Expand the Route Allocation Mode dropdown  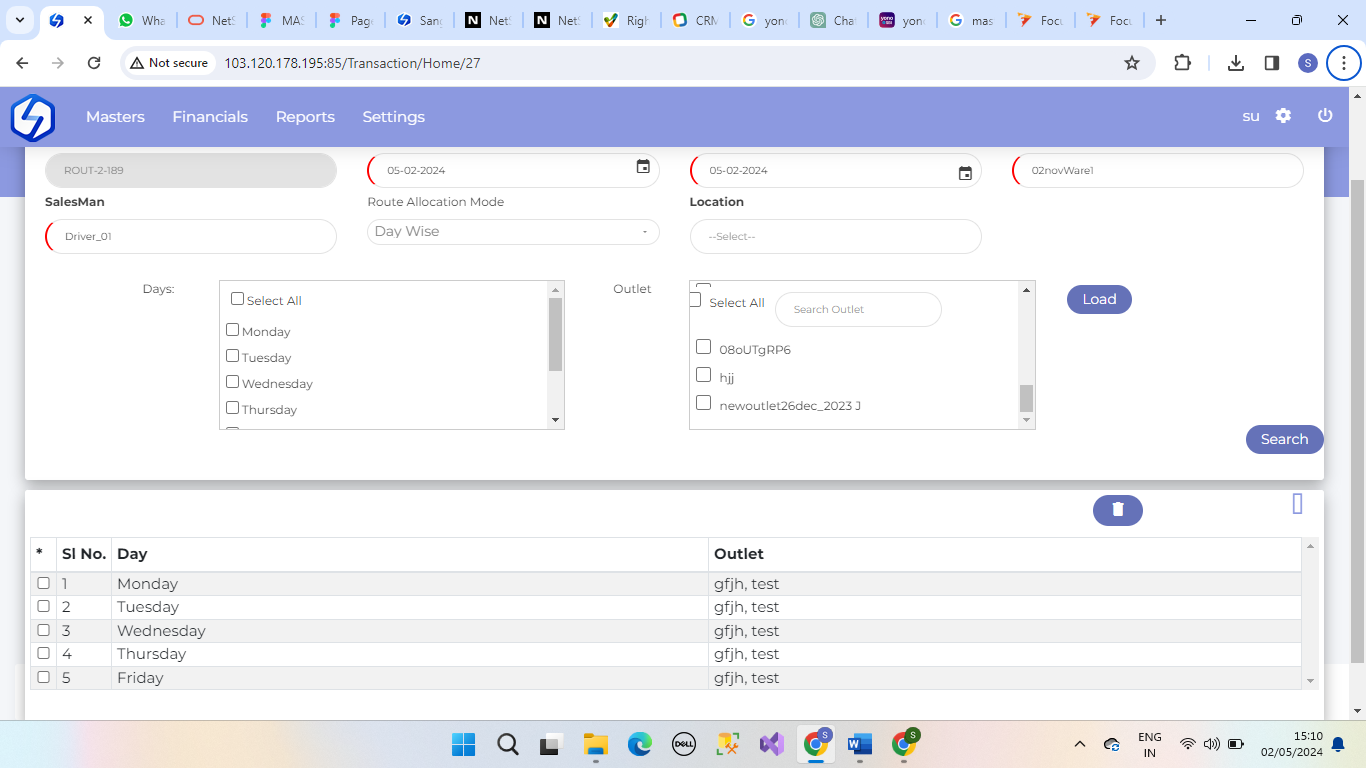[513, 232]
